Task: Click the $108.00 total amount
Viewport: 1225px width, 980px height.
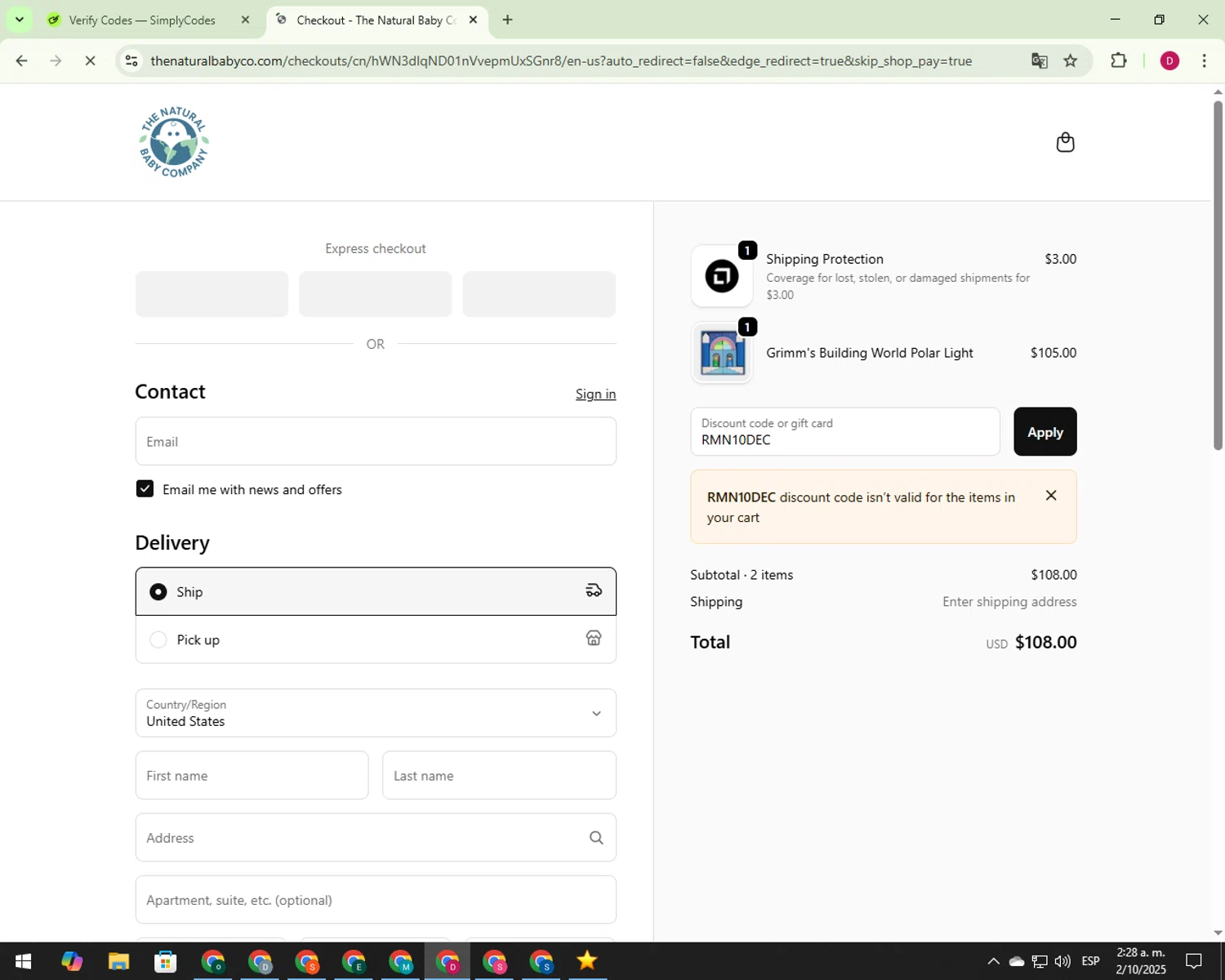Action: click(1045, 642)
